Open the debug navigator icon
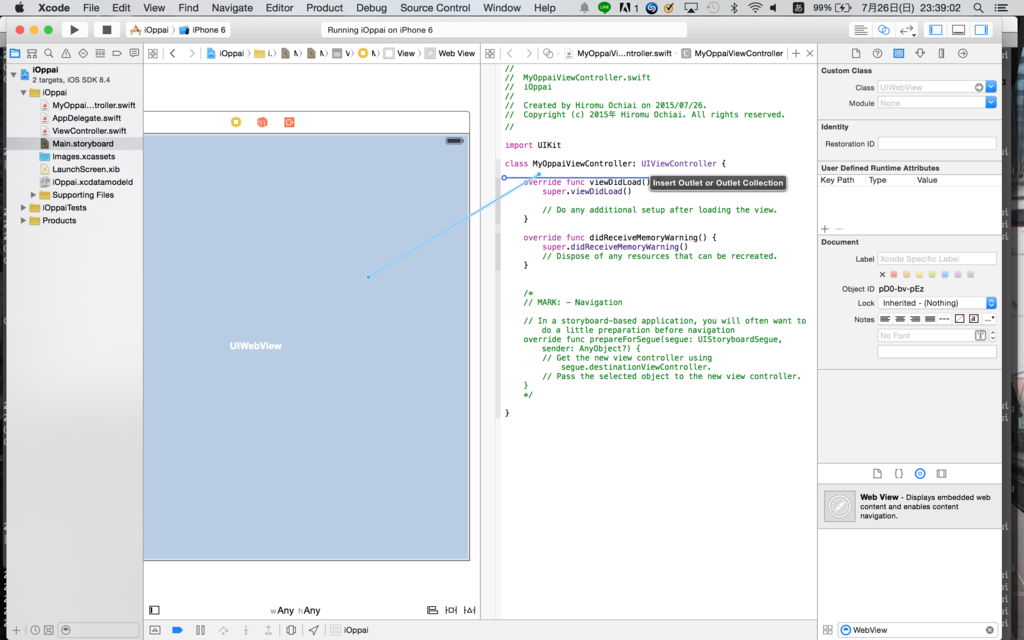The width and height of the screenshot is (1024, 640). [x=100, y=54]
